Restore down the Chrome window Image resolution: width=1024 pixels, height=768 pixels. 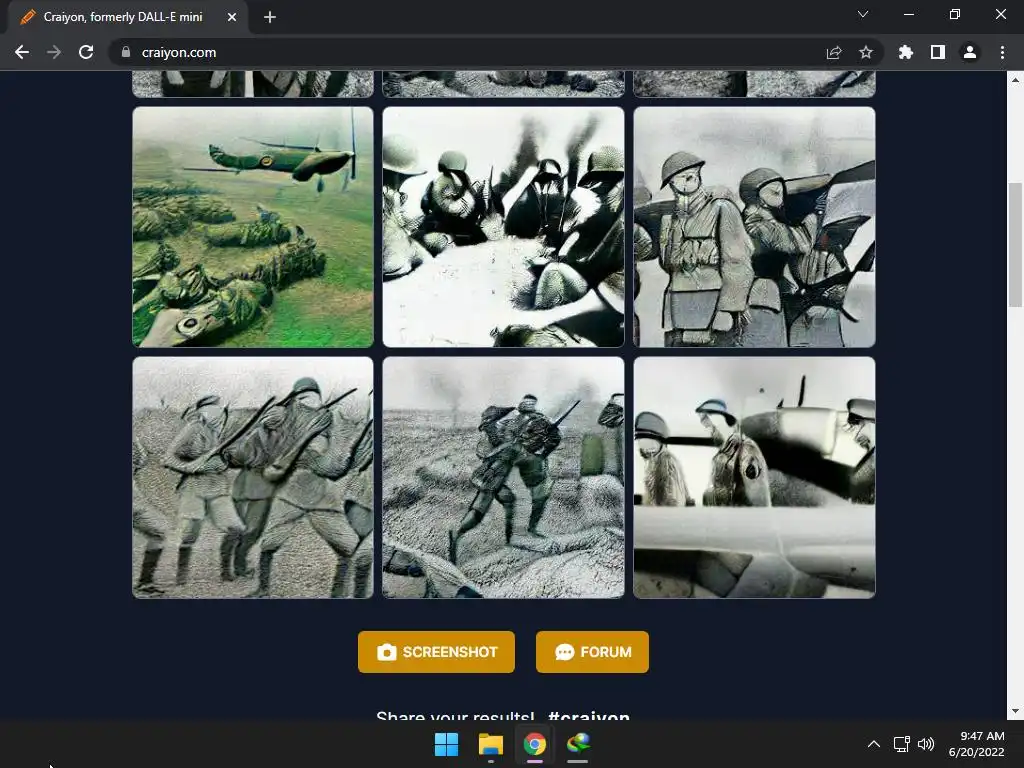pos(955,14)
